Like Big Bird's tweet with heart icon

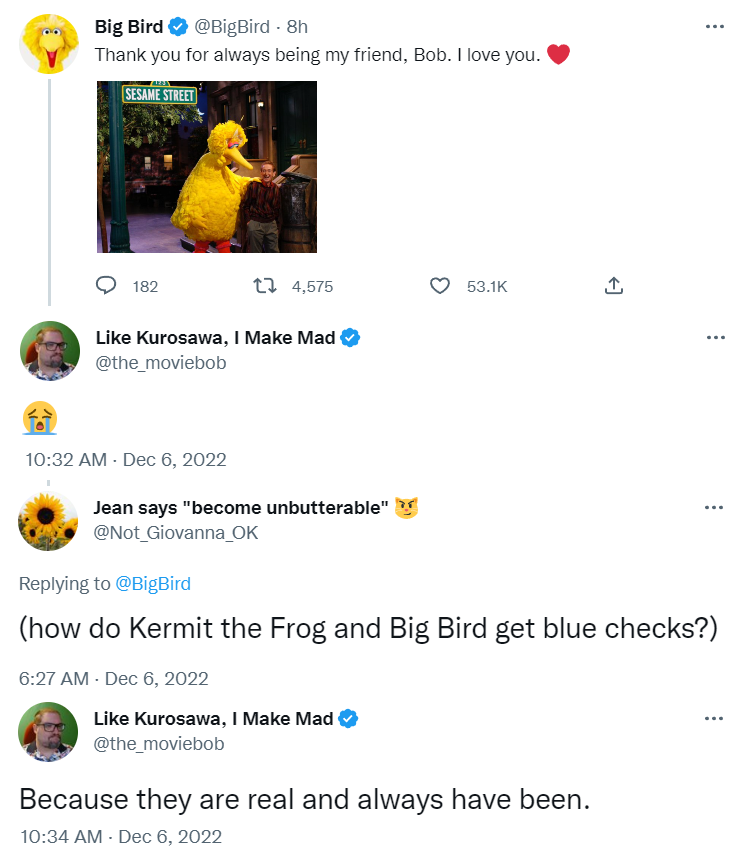439,285
